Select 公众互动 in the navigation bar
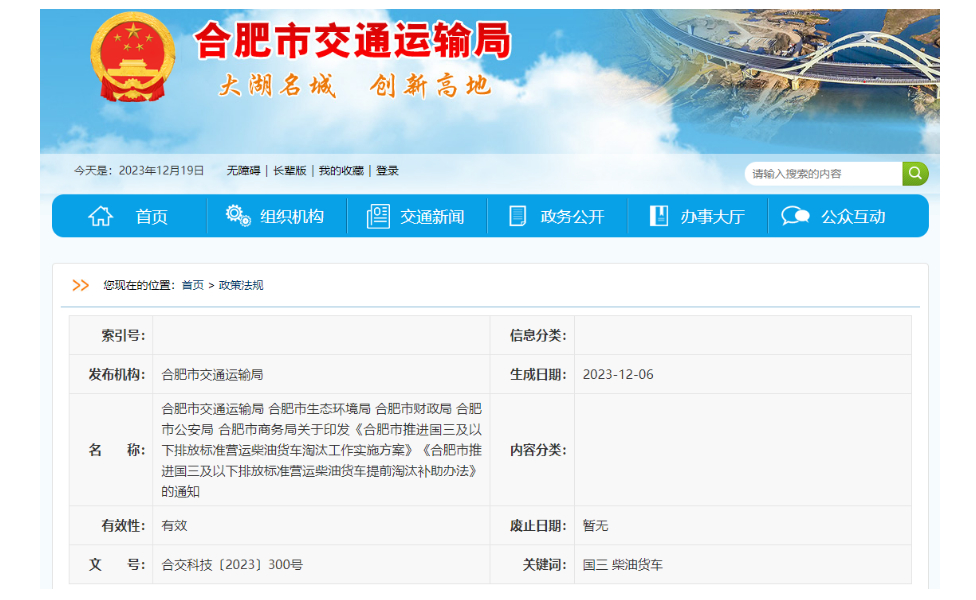This screenshot has height=600, width=976. (853, 217)
